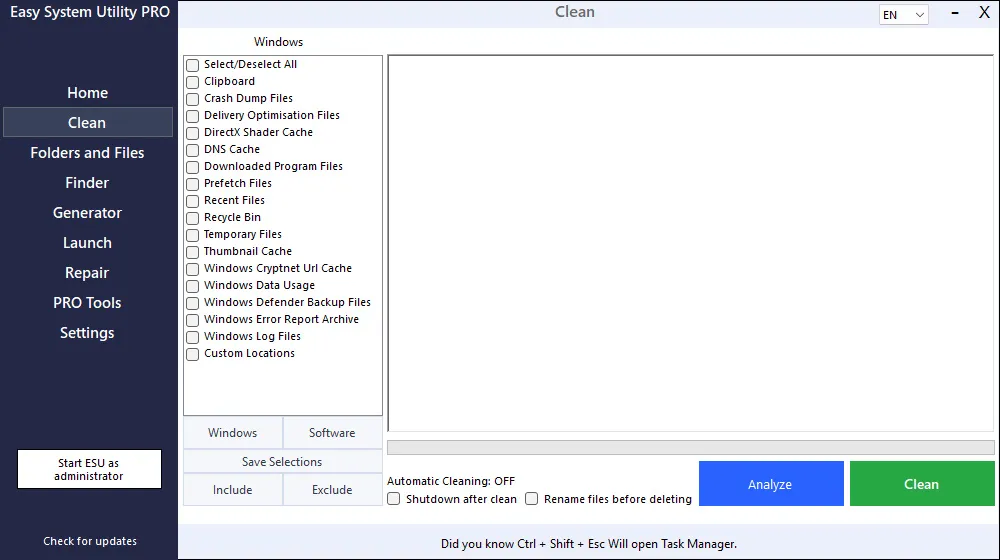Click Start ESU as administrator button

tap(89, 469)
